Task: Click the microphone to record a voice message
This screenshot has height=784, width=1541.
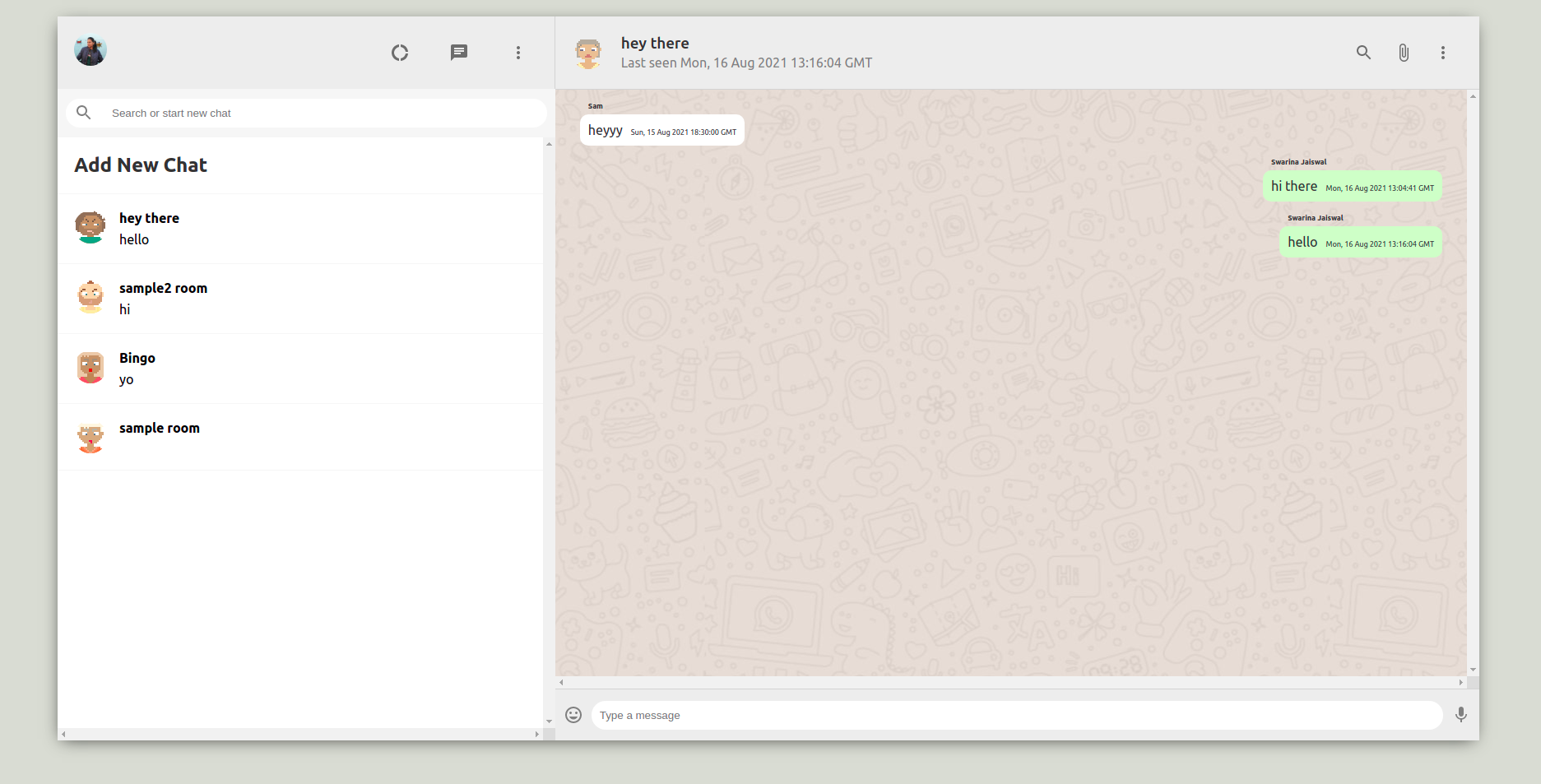Action: click(x=1461, y=715)
